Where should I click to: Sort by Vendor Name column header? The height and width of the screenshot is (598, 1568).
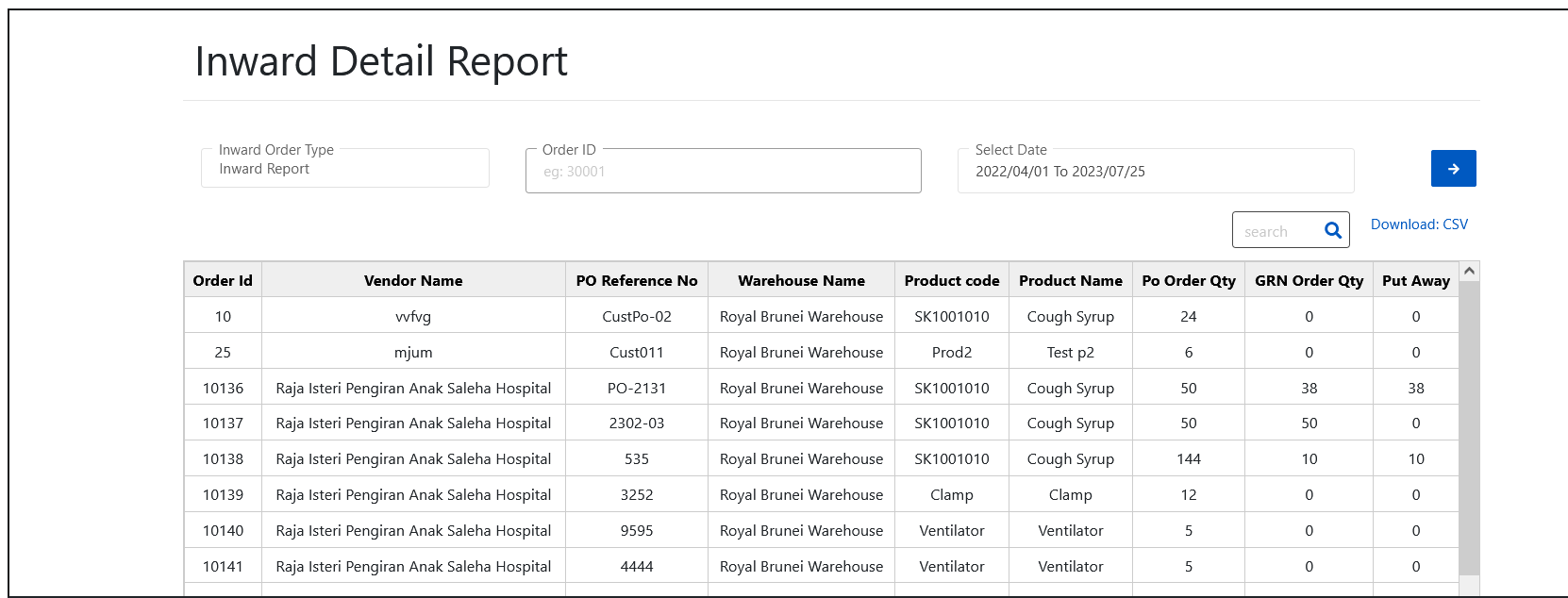413,281
